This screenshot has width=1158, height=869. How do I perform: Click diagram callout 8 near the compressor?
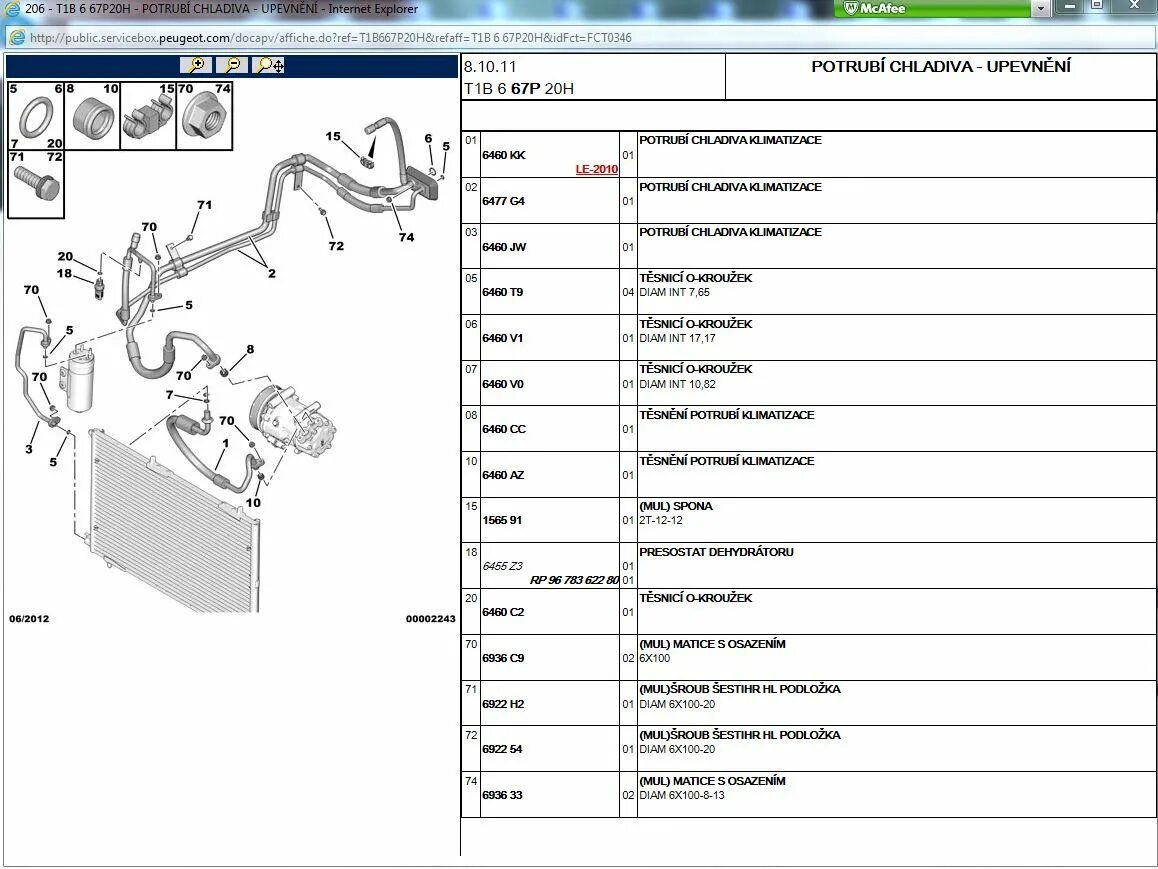click(x=250, y=349)
